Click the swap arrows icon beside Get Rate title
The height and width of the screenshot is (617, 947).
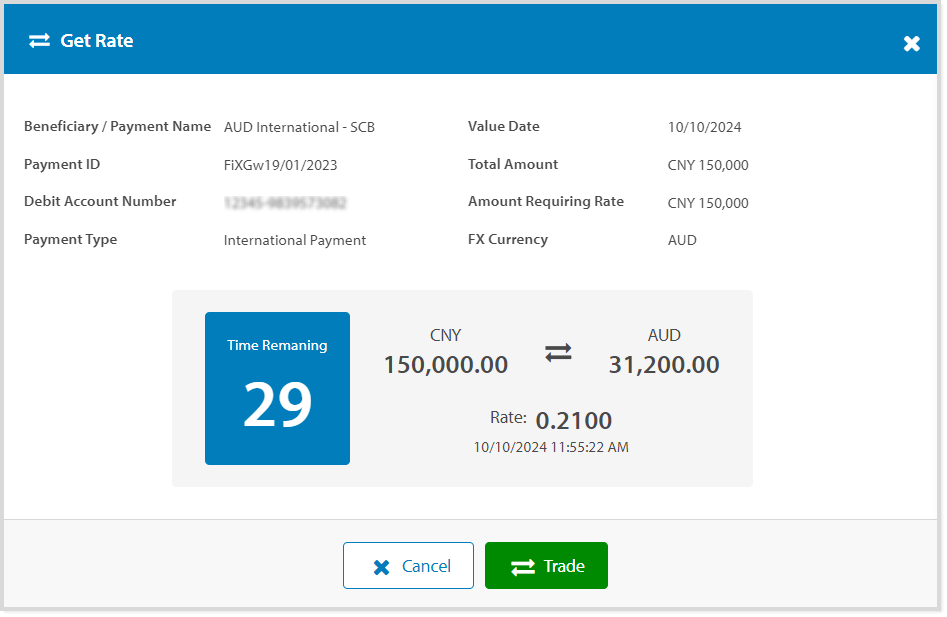point(39,41)
